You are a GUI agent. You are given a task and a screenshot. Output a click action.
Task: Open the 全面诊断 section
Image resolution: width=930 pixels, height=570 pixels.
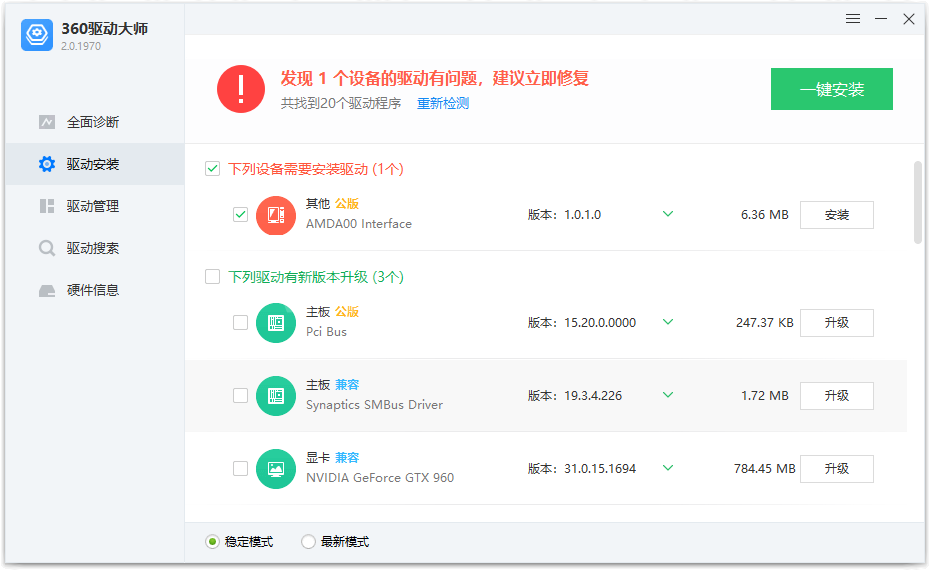point(95,122)
